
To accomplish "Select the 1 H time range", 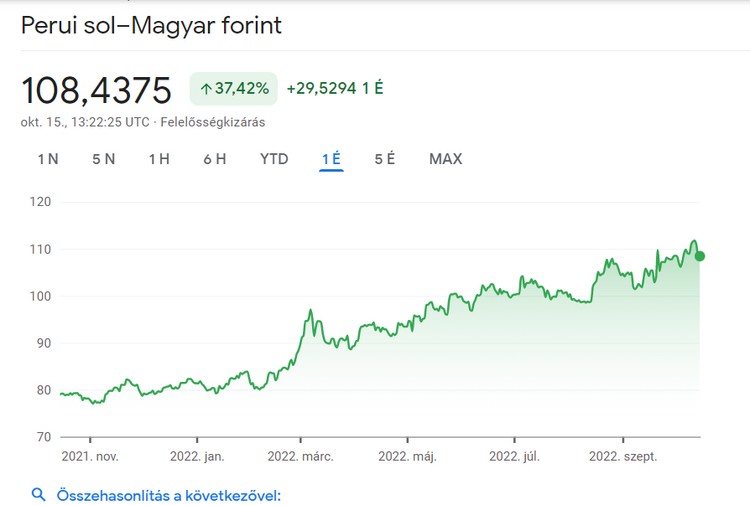I will tap(159, 159).
